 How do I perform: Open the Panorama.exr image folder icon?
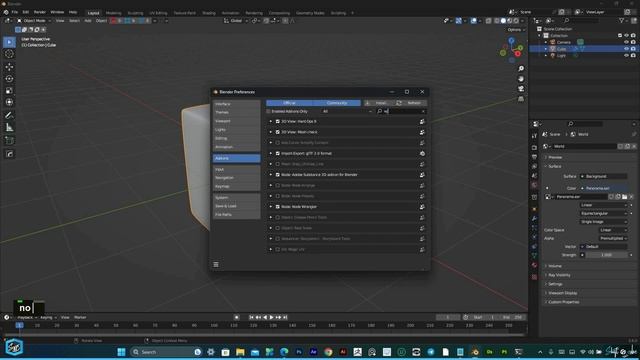[x=624, y=197]
